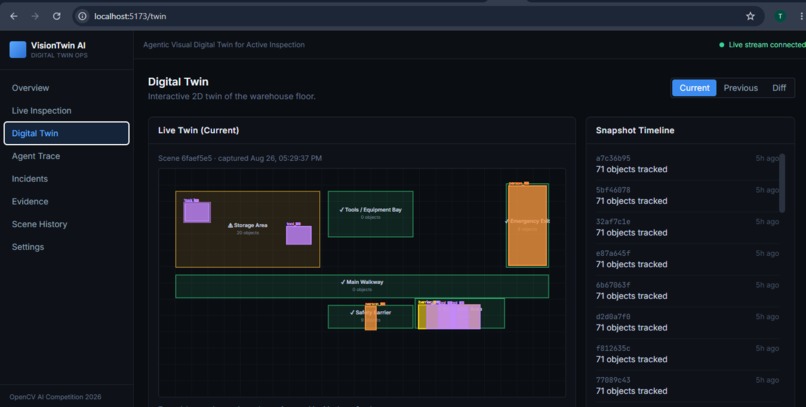This screenshot has height=407, width=806.
Task: Open snapshot 77889c43 in the timeline
Action: tap(687, 385)
